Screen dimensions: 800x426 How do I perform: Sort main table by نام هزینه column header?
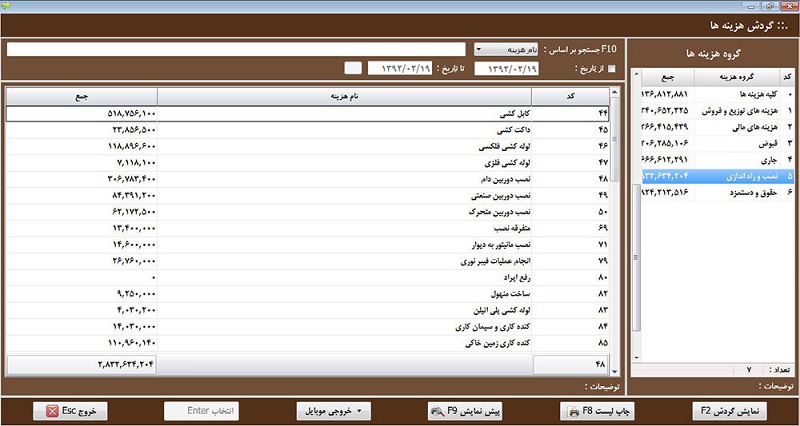click(344, 96)
